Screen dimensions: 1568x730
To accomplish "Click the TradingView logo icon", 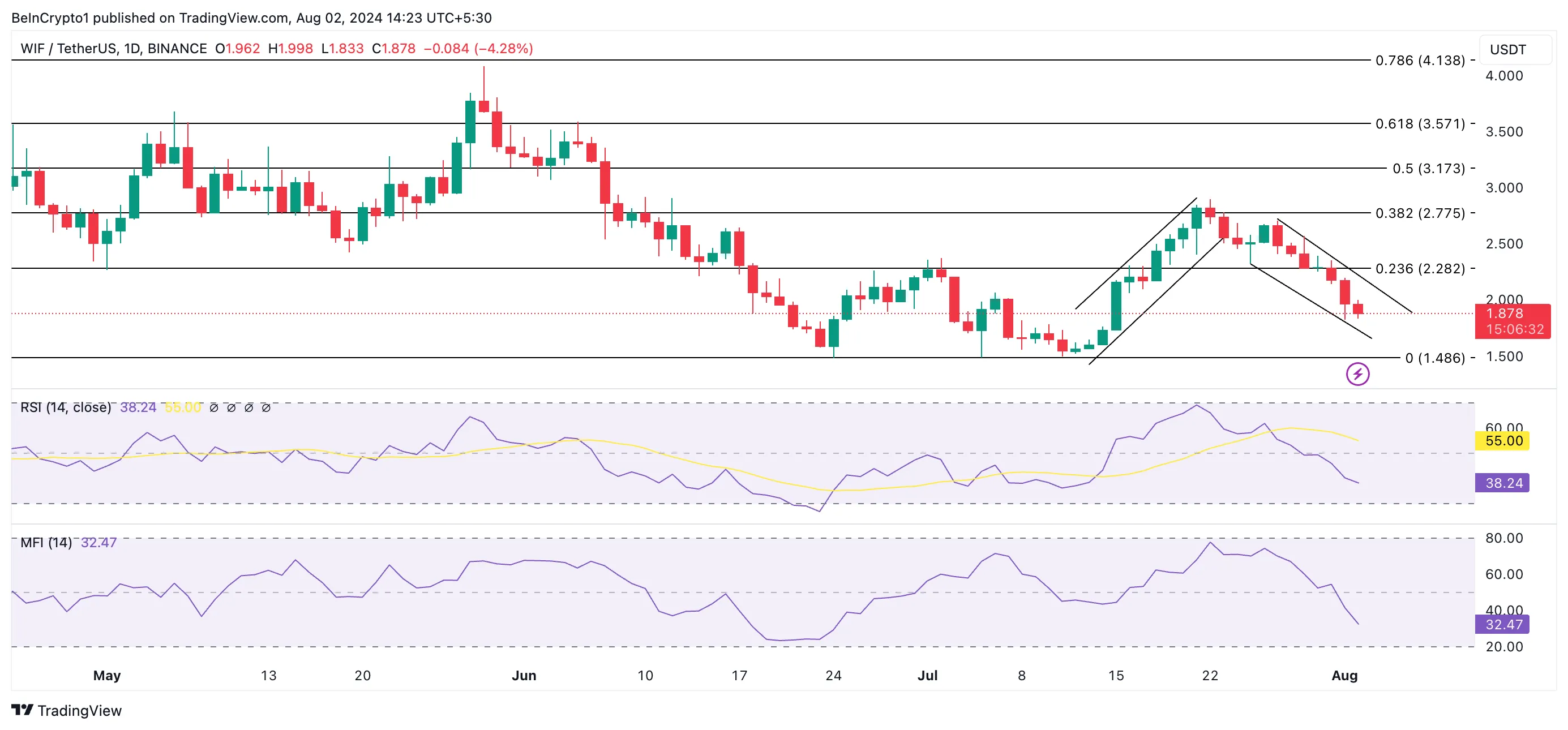I will click(x=23, y=710).
